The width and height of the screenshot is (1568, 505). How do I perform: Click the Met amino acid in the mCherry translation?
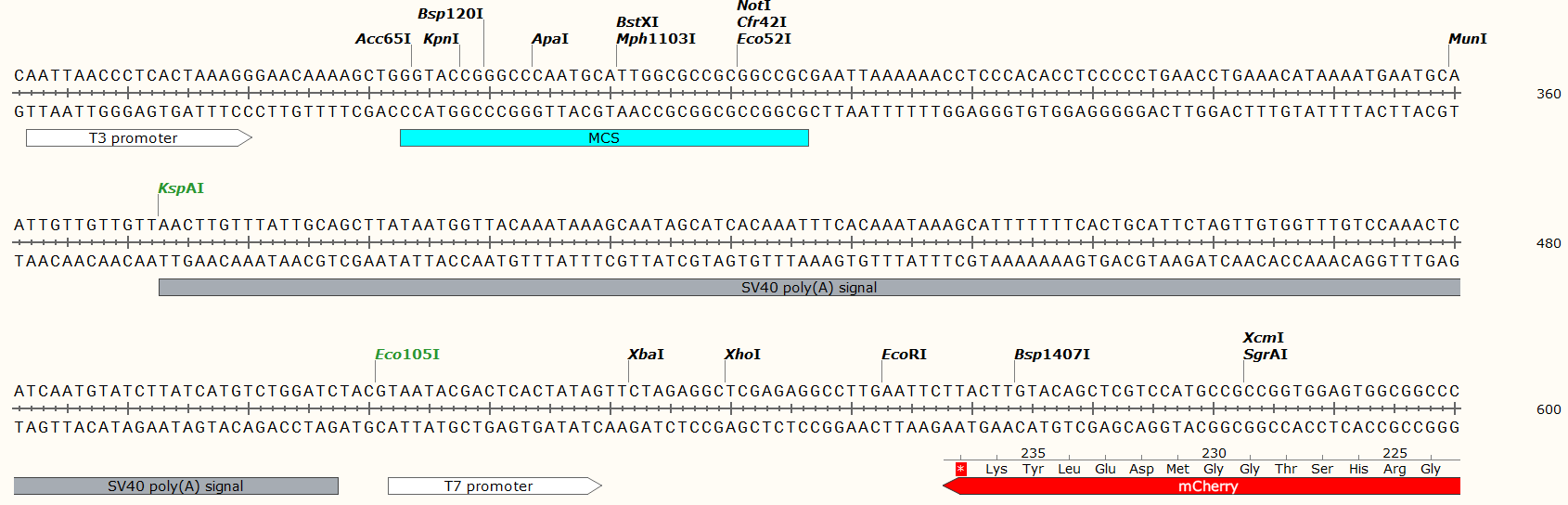coord(1177,469)
